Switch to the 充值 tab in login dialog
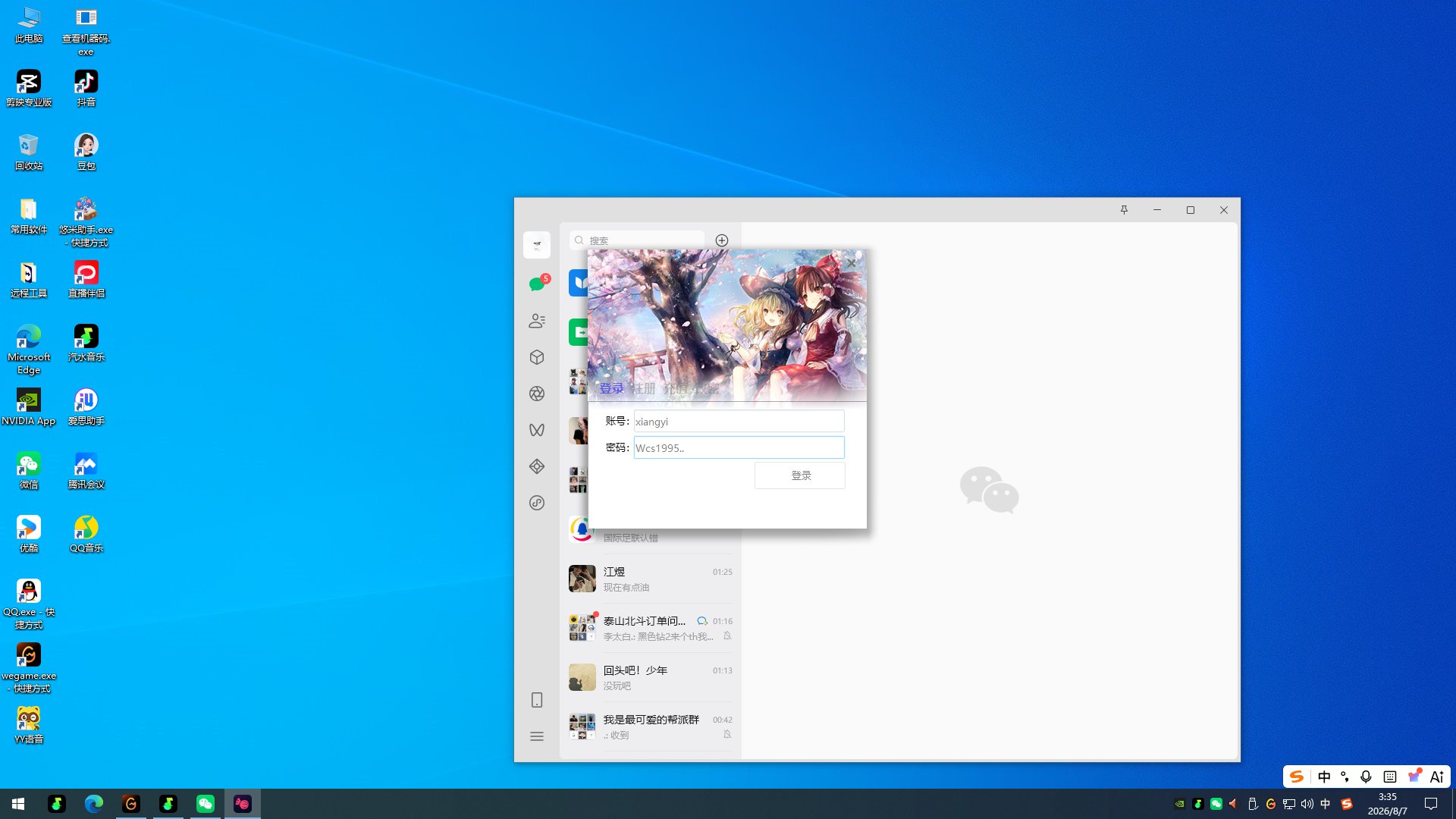 pos(675,388)
